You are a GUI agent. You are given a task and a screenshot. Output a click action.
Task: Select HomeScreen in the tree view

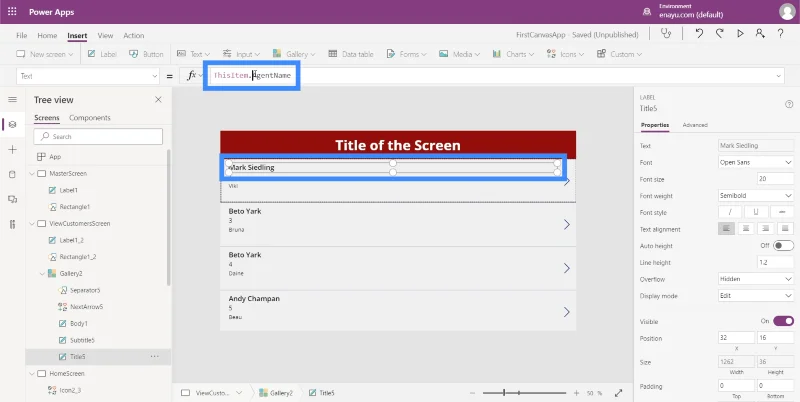coord(66,373)
